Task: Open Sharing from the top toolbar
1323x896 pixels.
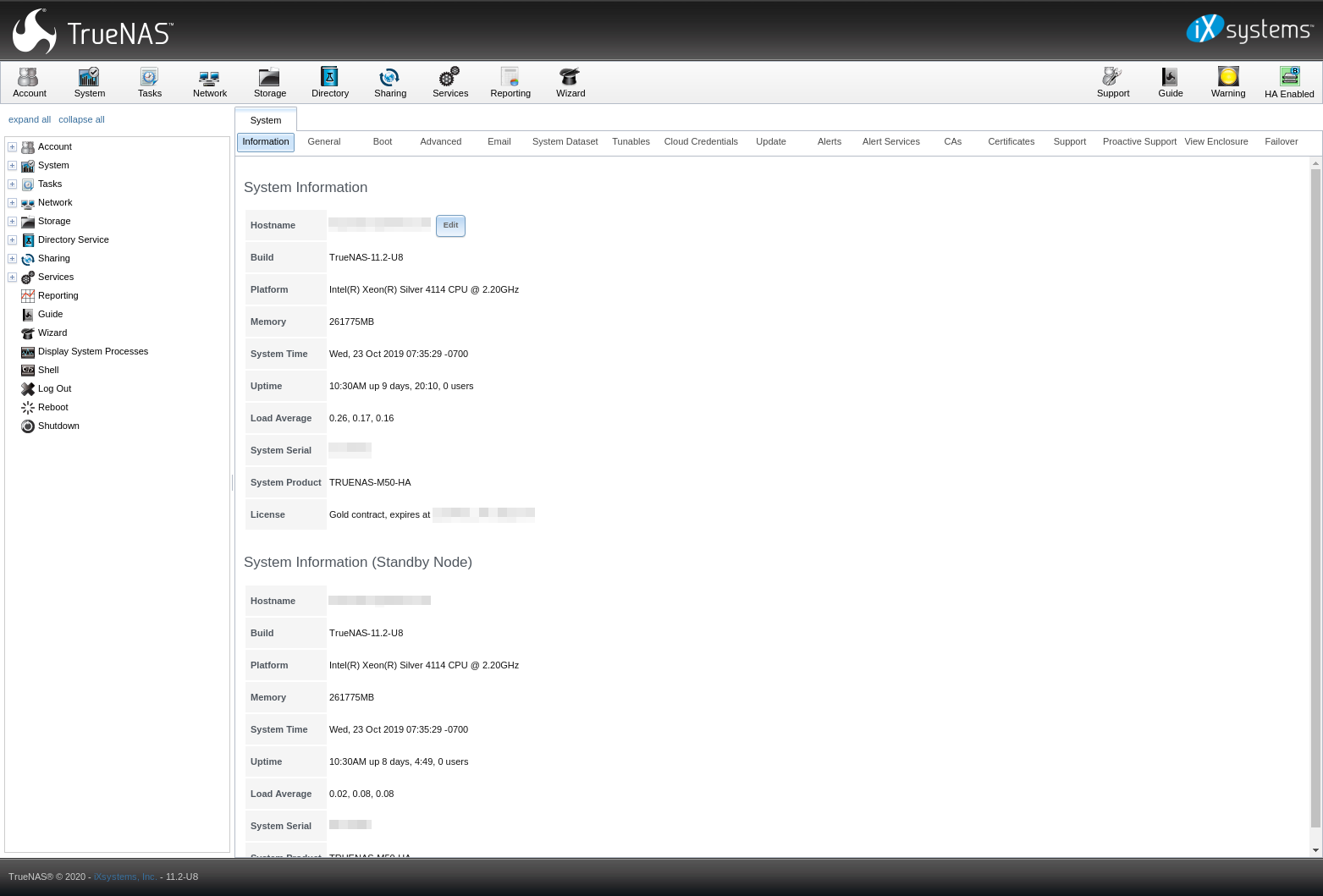Action: tap(389, 83)
